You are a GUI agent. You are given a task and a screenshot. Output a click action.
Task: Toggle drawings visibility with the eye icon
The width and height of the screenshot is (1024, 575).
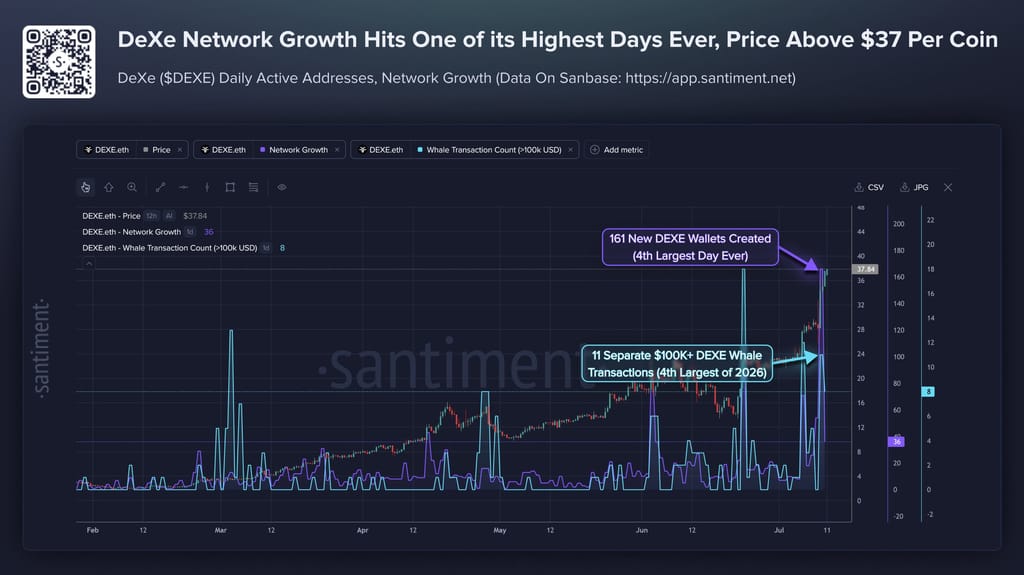coord(282,188)
